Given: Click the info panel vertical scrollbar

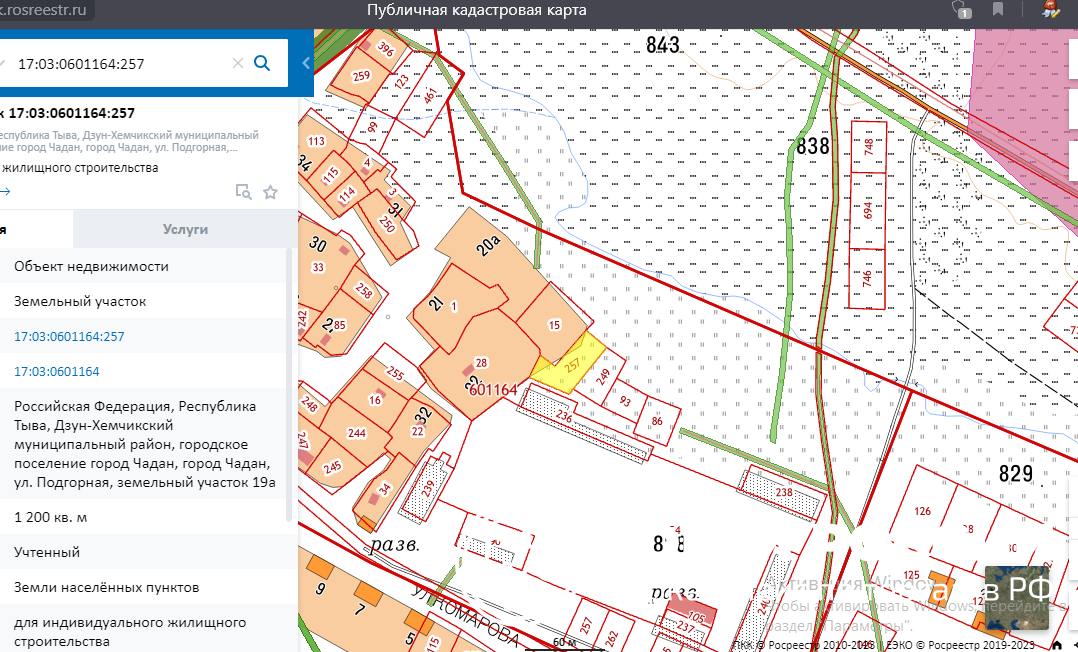Looking at the screenshot, I should [x=291, y=390].
